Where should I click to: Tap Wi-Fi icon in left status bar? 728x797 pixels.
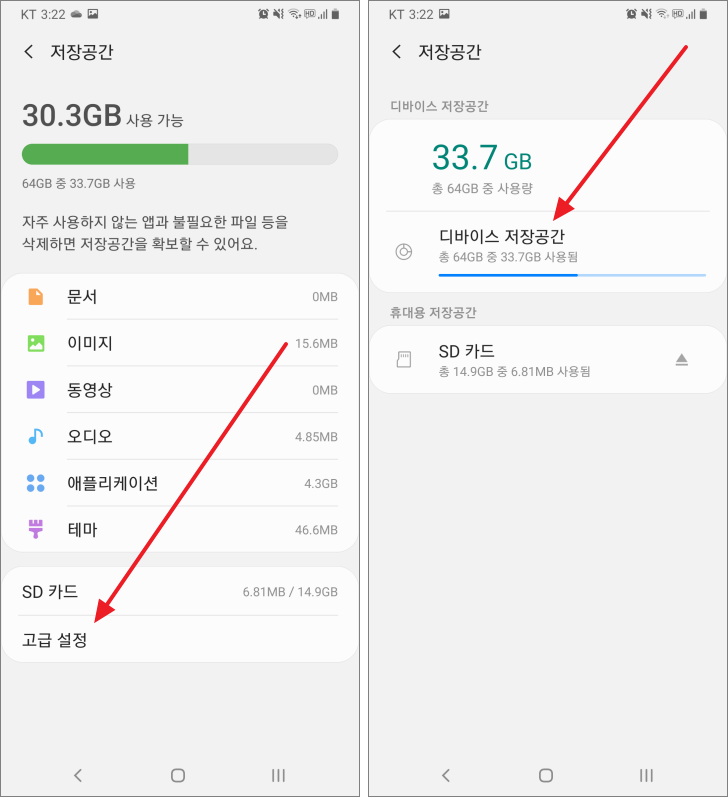(x=295, y=14)
